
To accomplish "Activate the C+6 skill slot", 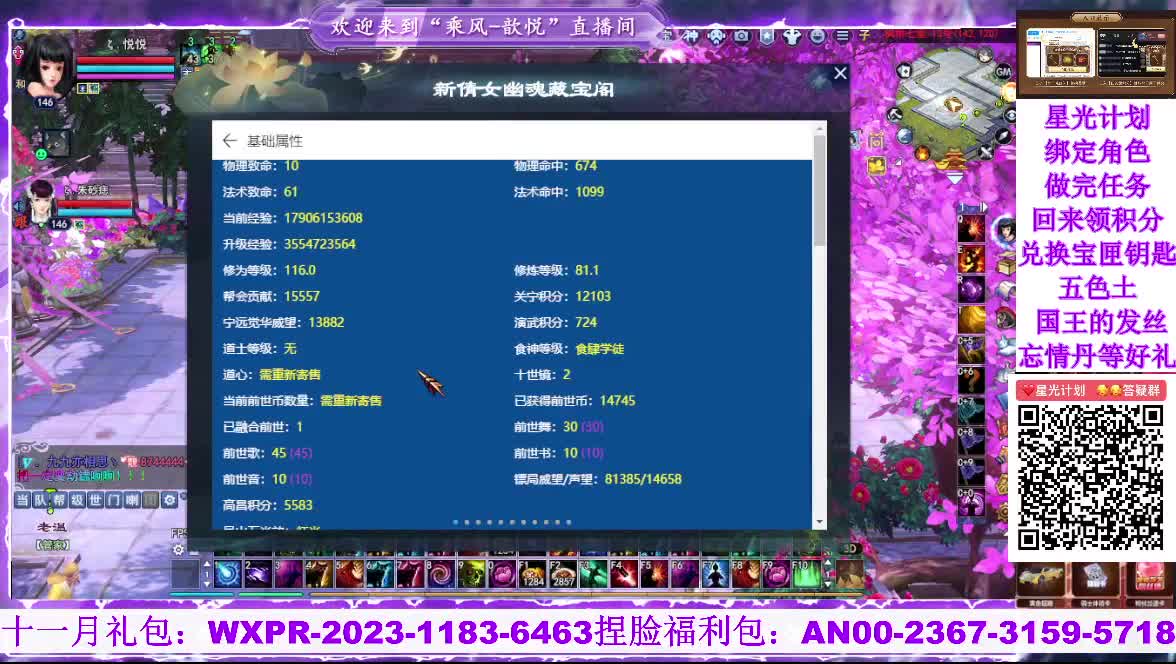I will [x=971, y=381].
